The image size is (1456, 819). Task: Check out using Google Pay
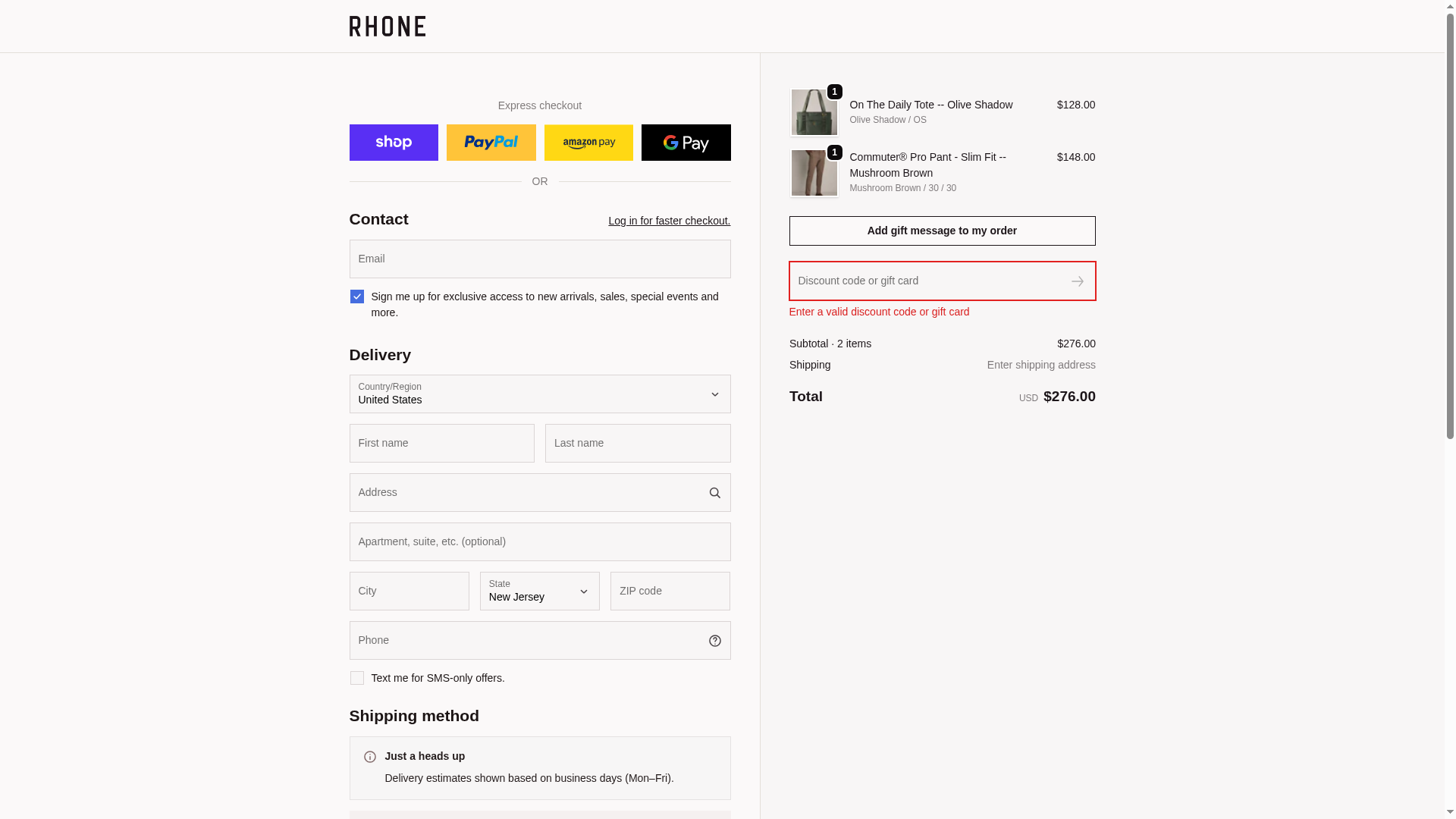pyautogui.click(x=686, y=143)
